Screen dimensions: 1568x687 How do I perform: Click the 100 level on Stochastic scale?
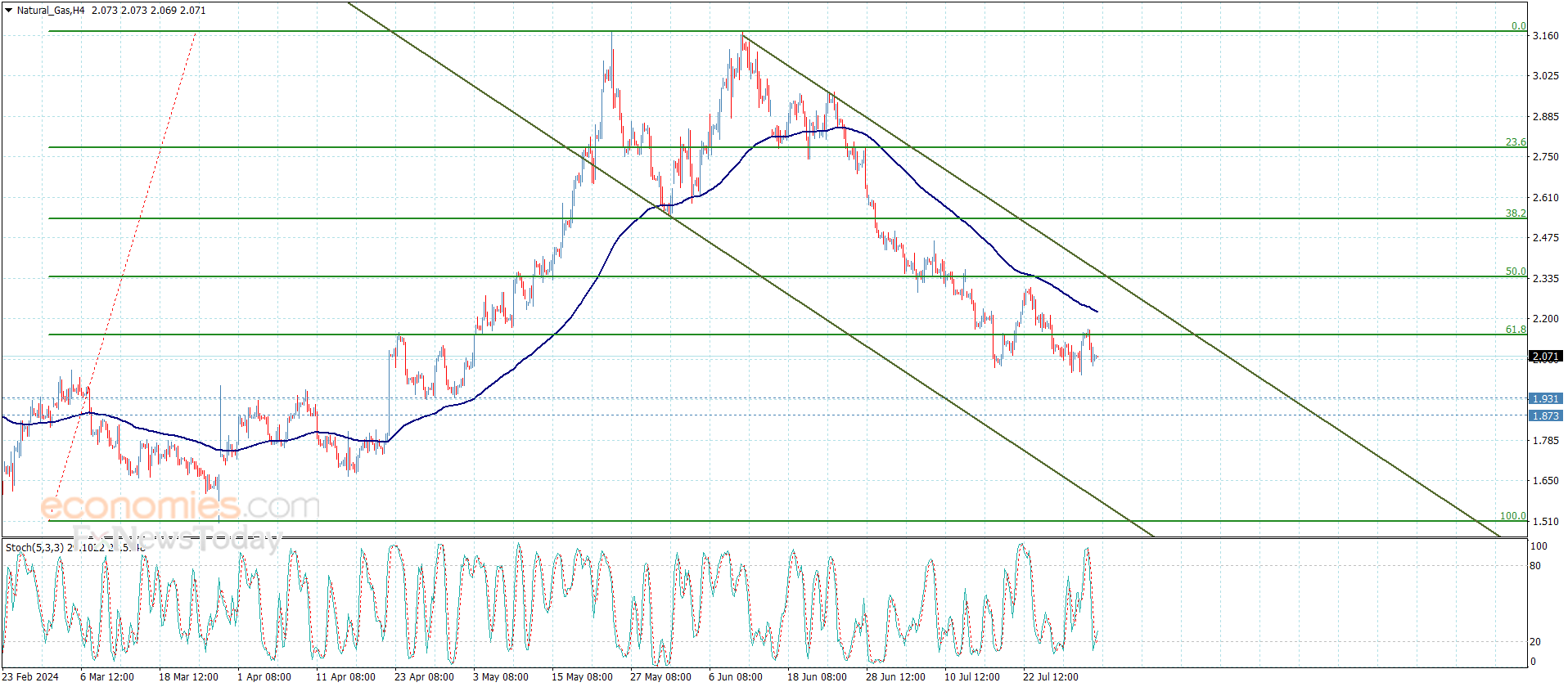(1539, 546)
